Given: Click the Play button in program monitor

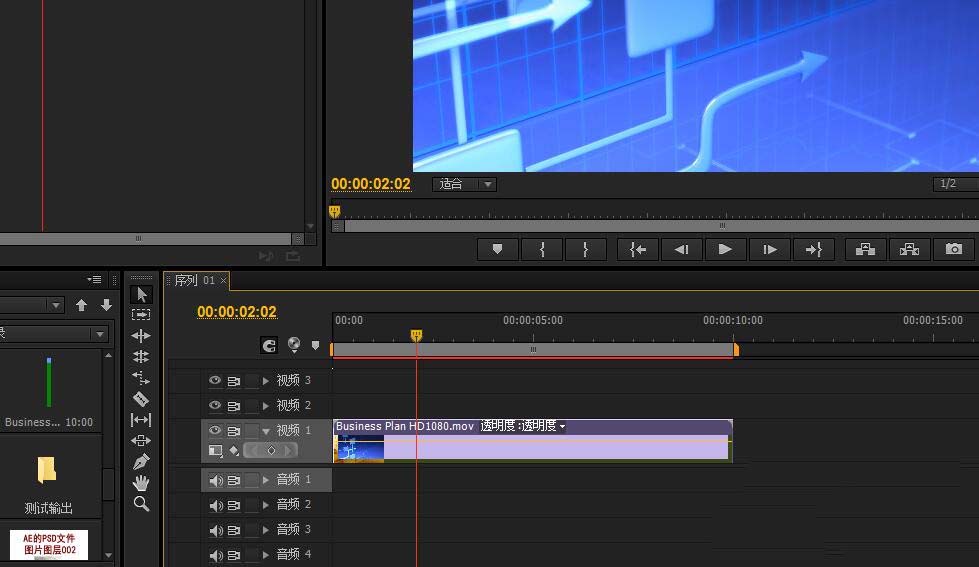Looking at the screenshot, I should point(725,249).
